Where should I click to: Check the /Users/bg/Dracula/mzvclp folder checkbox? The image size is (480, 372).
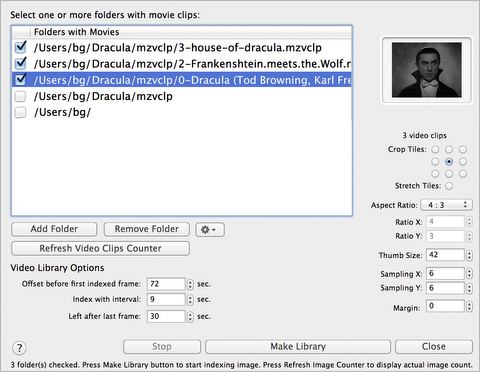20,96
